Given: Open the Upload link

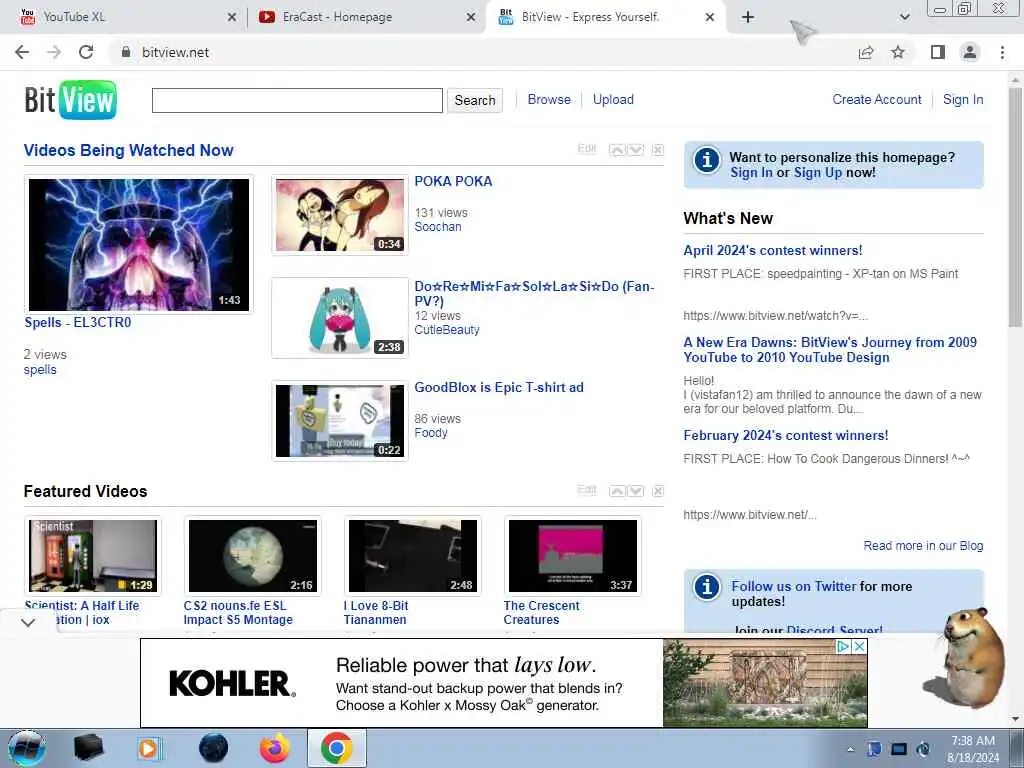Looking at the screenshot, I should tap(613, 99).
